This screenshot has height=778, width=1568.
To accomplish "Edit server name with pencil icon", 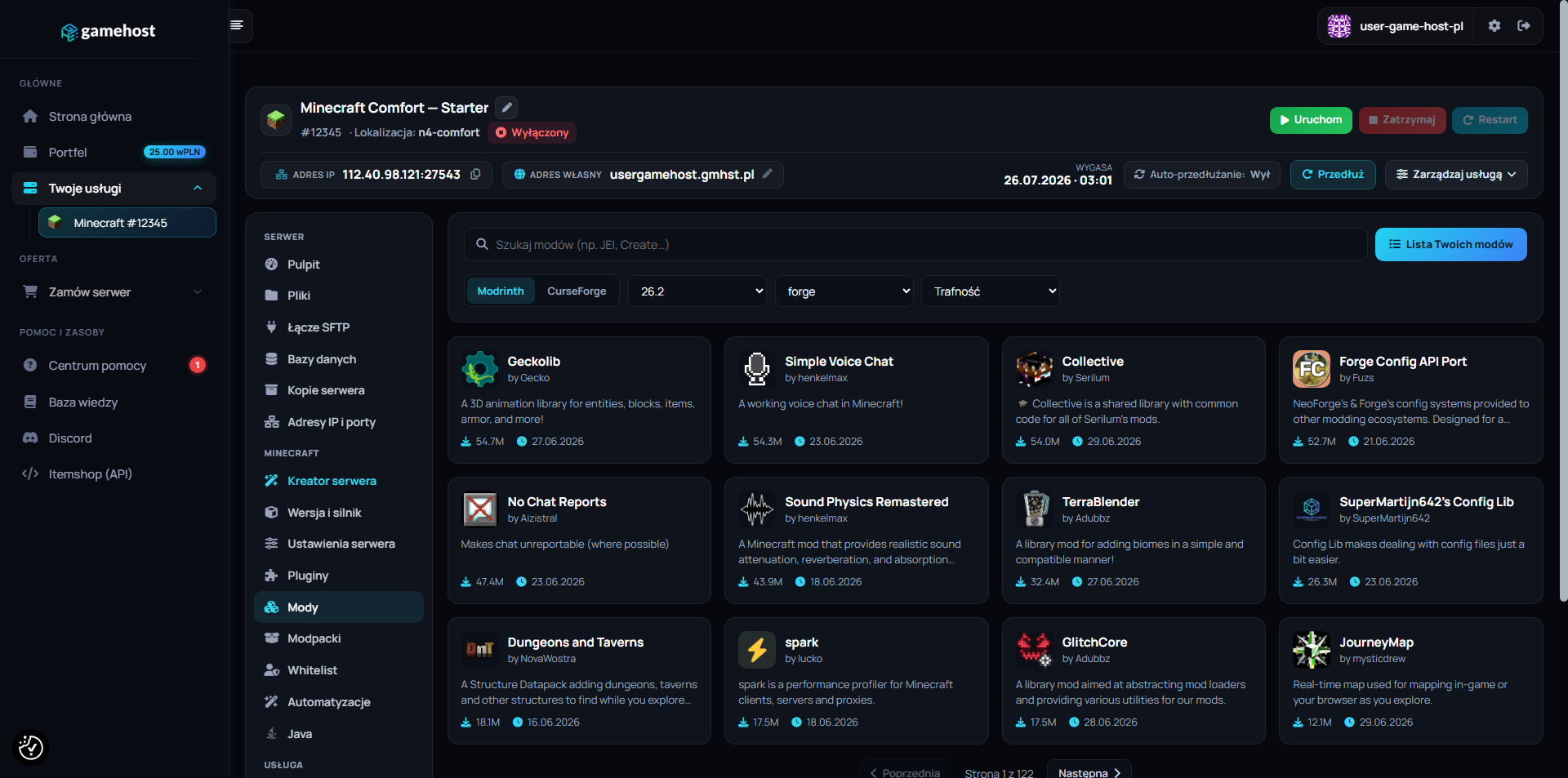I will [x=507, y=107].
